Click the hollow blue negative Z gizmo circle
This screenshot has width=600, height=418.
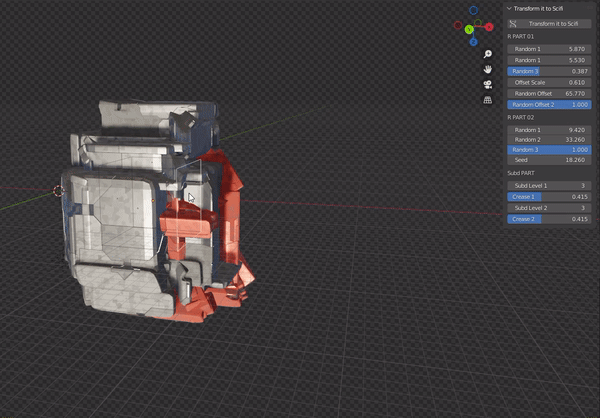(473, 10)
